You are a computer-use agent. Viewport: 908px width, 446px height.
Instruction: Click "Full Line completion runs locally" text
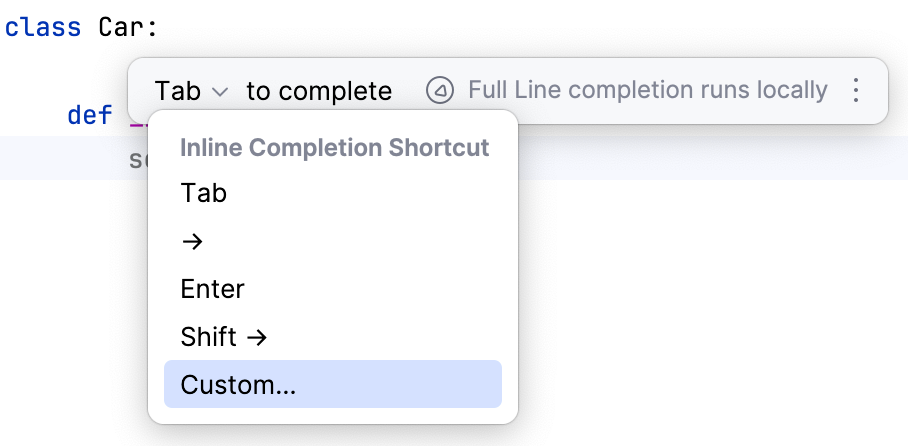(647, 91)
